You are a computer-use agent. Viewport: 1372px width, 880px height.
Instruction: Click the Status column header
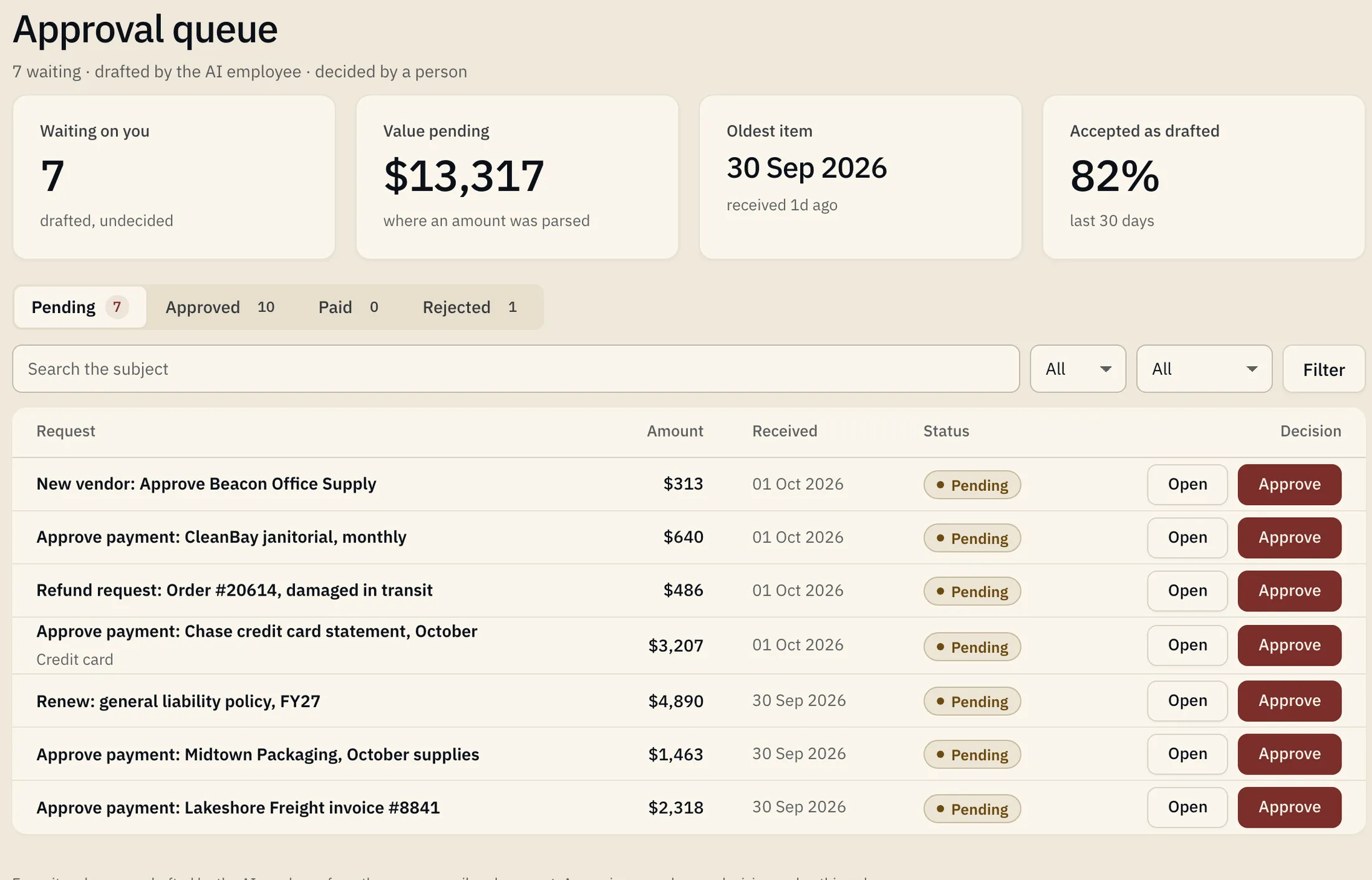(946, 431)
